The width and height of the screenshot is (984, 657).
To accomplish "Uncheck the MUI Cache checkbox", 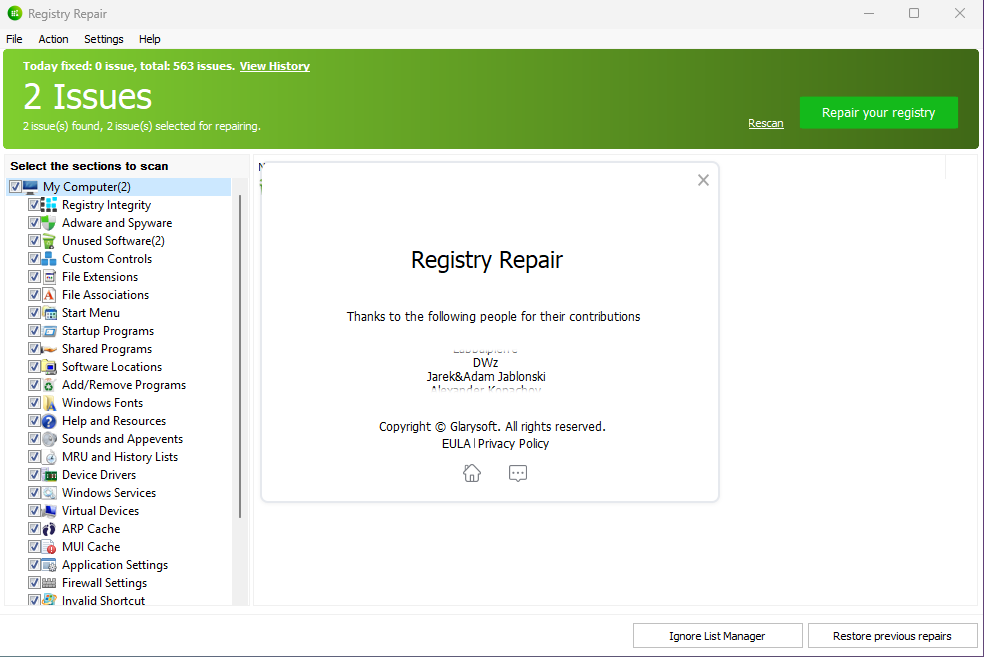I will [x=35, y=547].
